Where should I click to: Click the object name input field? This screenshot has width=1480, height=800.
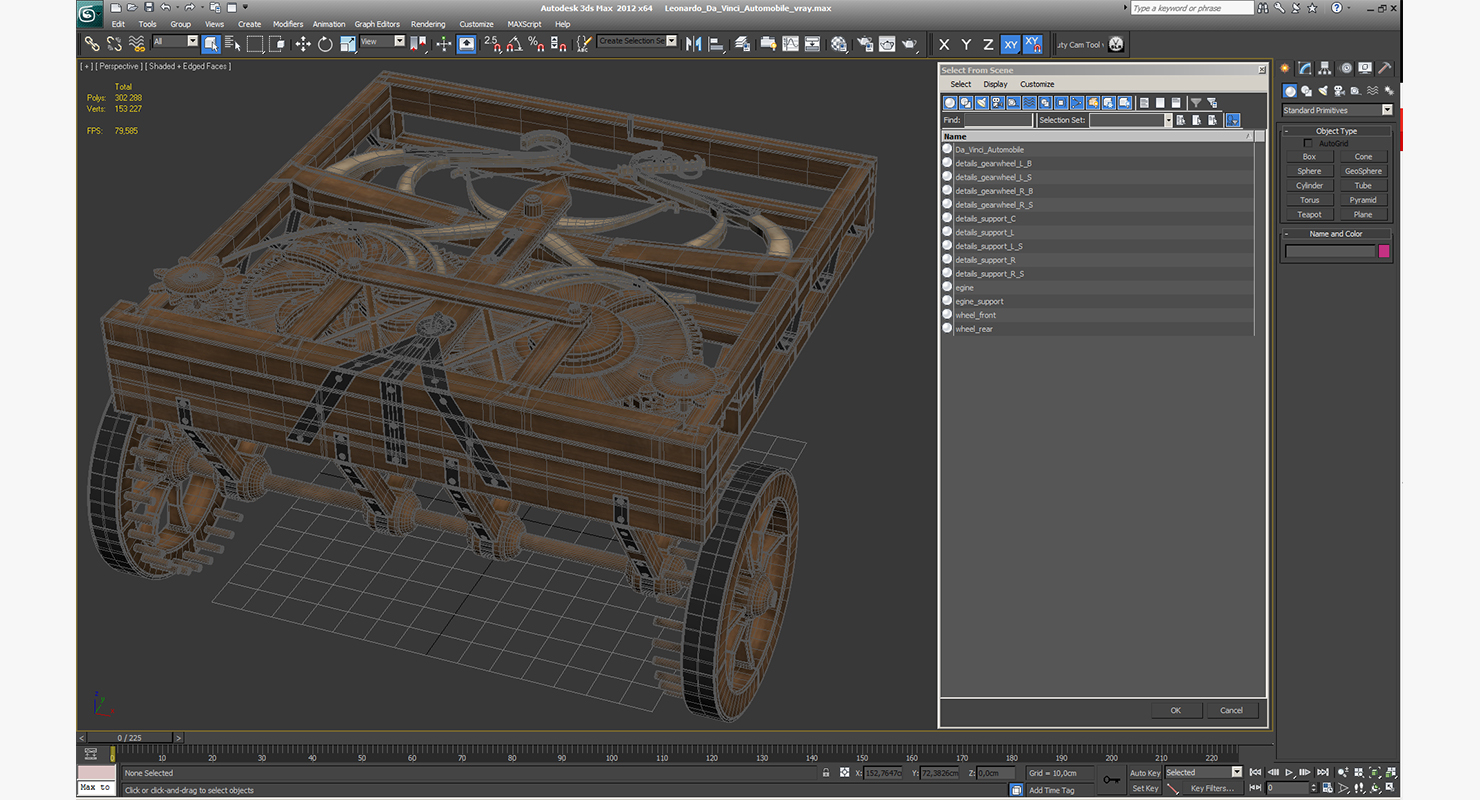tap(1330, 251)
